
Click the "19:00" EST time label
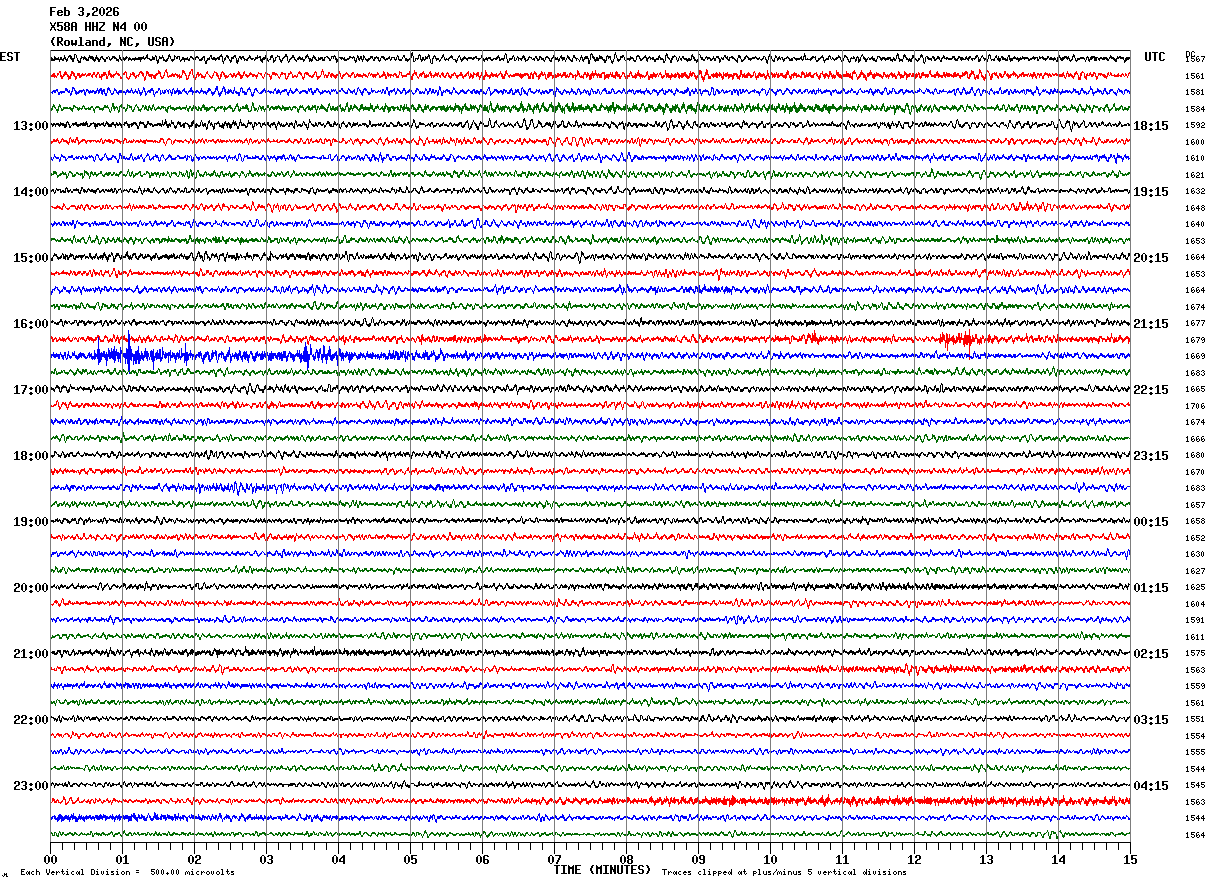coord(30,522)
